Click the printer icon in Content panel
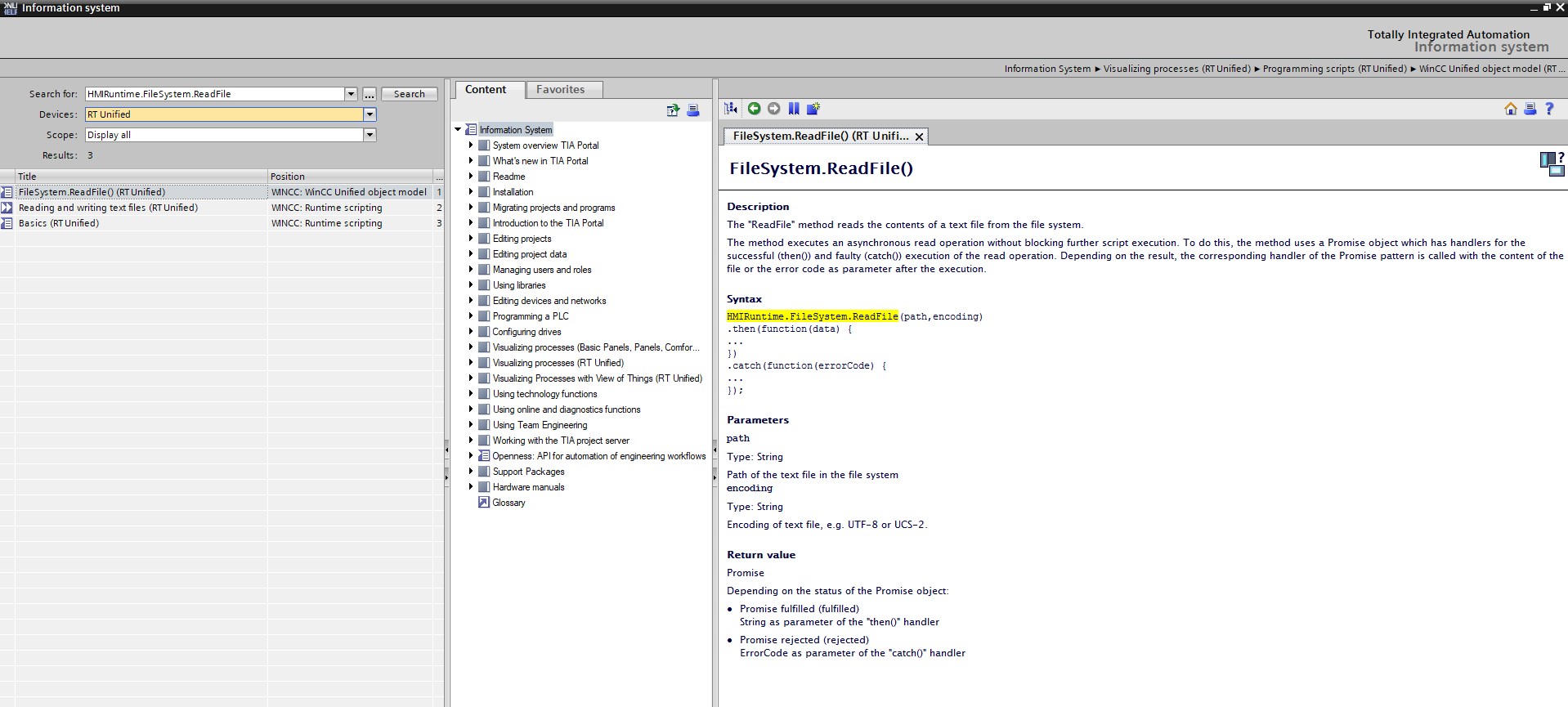The height and width of the screenshot is (707, 1568). [692, 110]
